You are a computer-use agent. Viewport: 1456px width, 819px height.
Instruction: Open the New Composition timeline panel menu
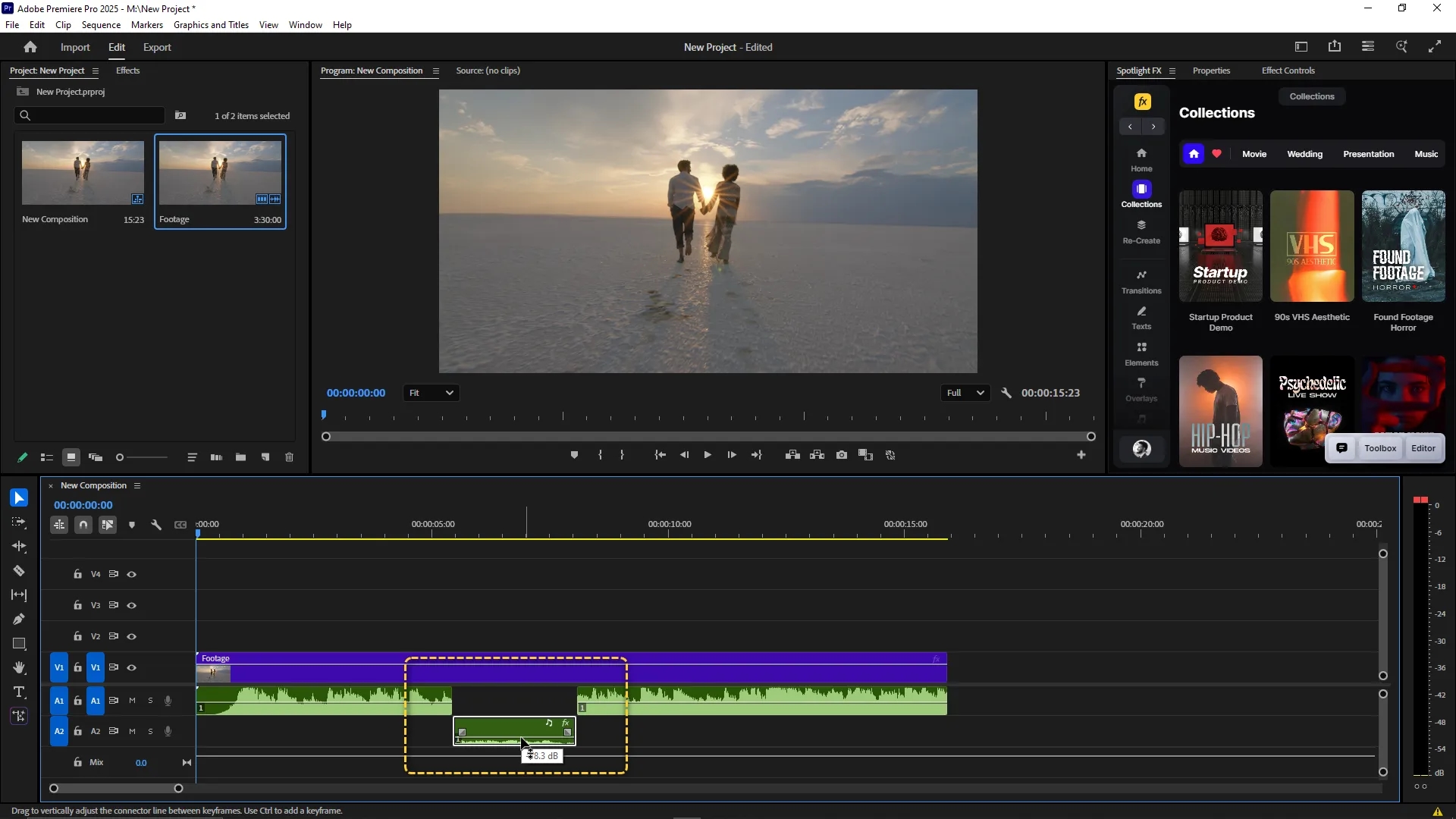pos(137,485)
